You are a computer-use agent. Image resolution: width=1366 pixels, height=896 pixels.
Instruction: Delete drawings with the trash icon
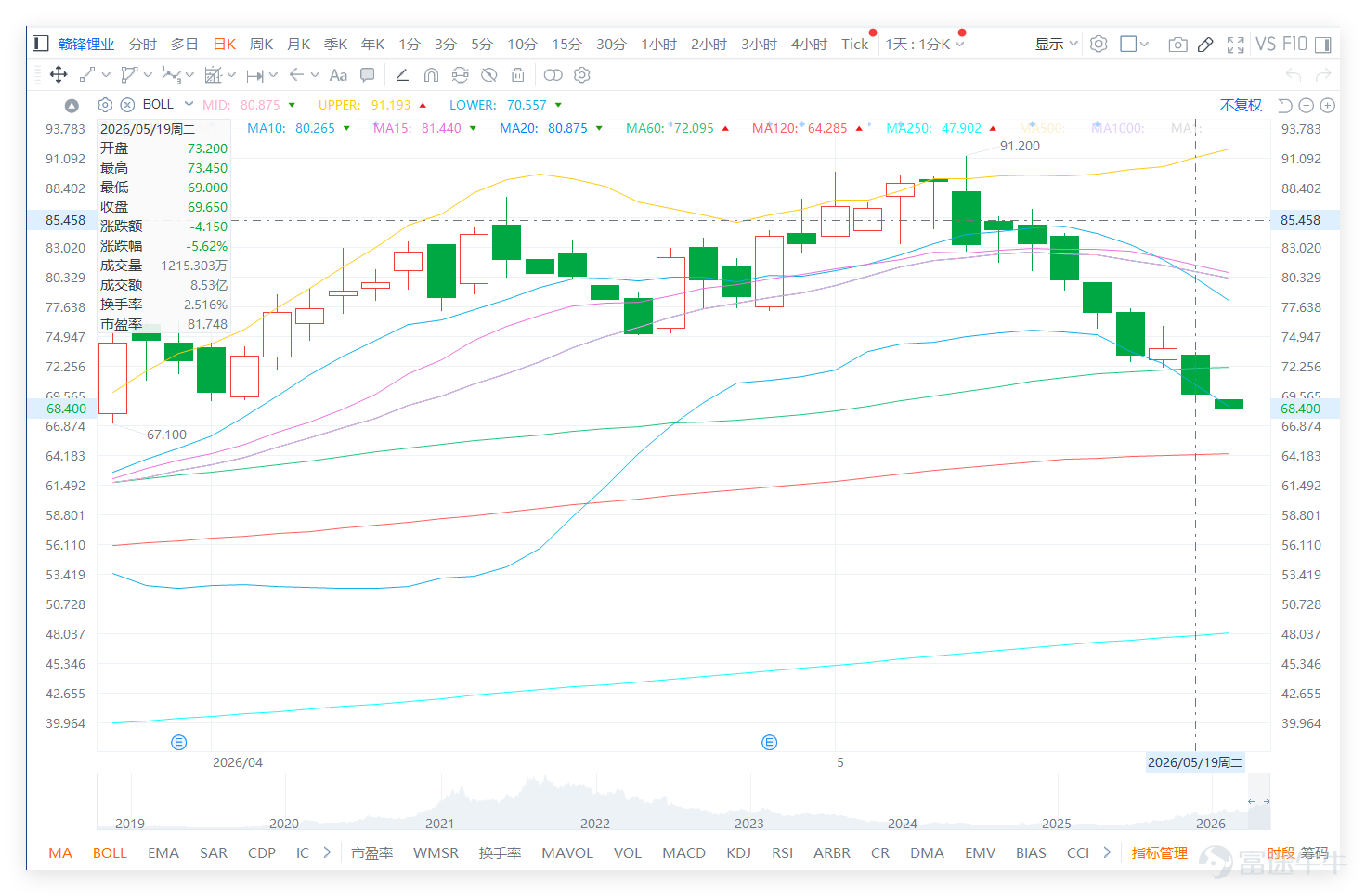(518, 75)
